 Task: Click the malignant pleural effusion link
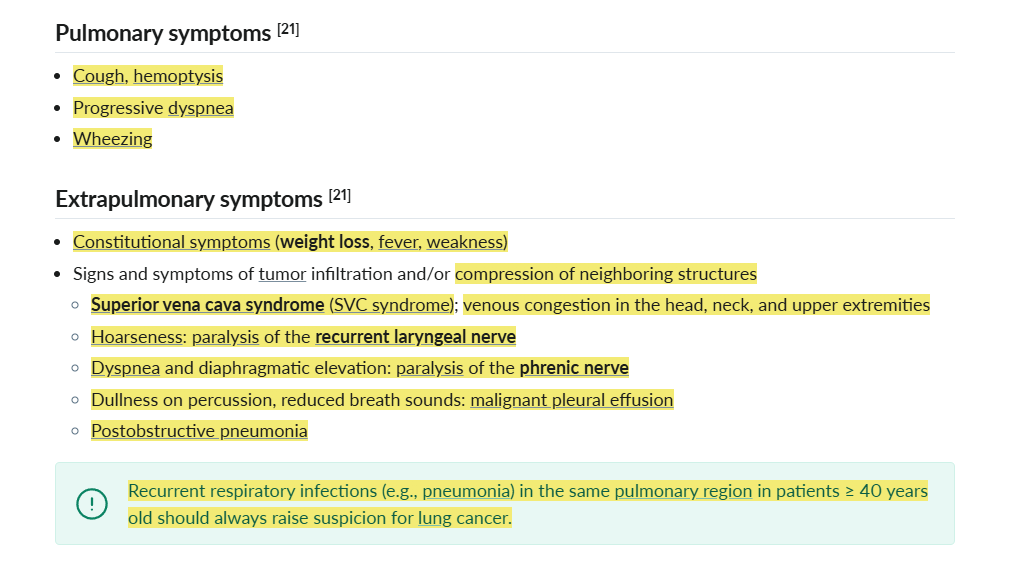571,400
